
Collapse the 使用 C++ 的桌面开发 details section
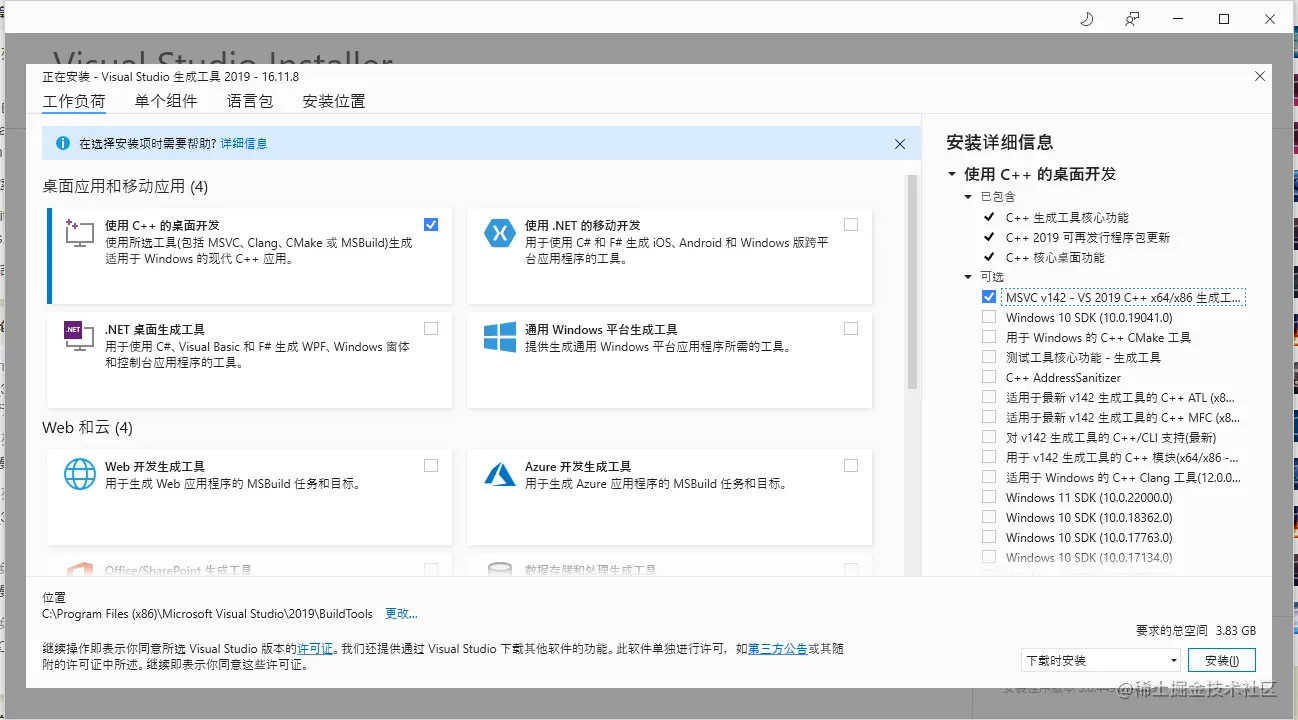click(952, 174)
